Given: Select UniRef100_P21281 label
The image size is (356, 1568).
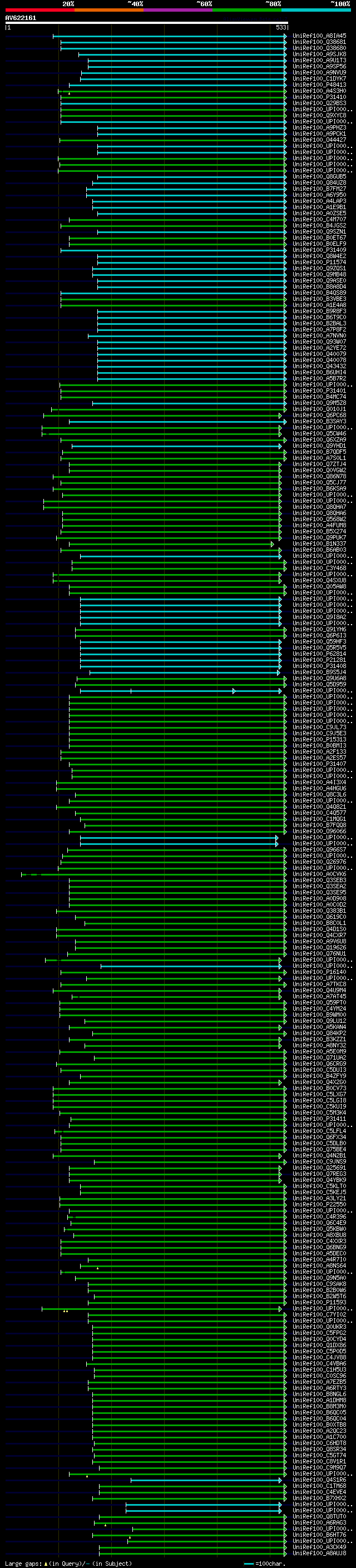Looking at the screenshot, I should click(x=319, y=660).
